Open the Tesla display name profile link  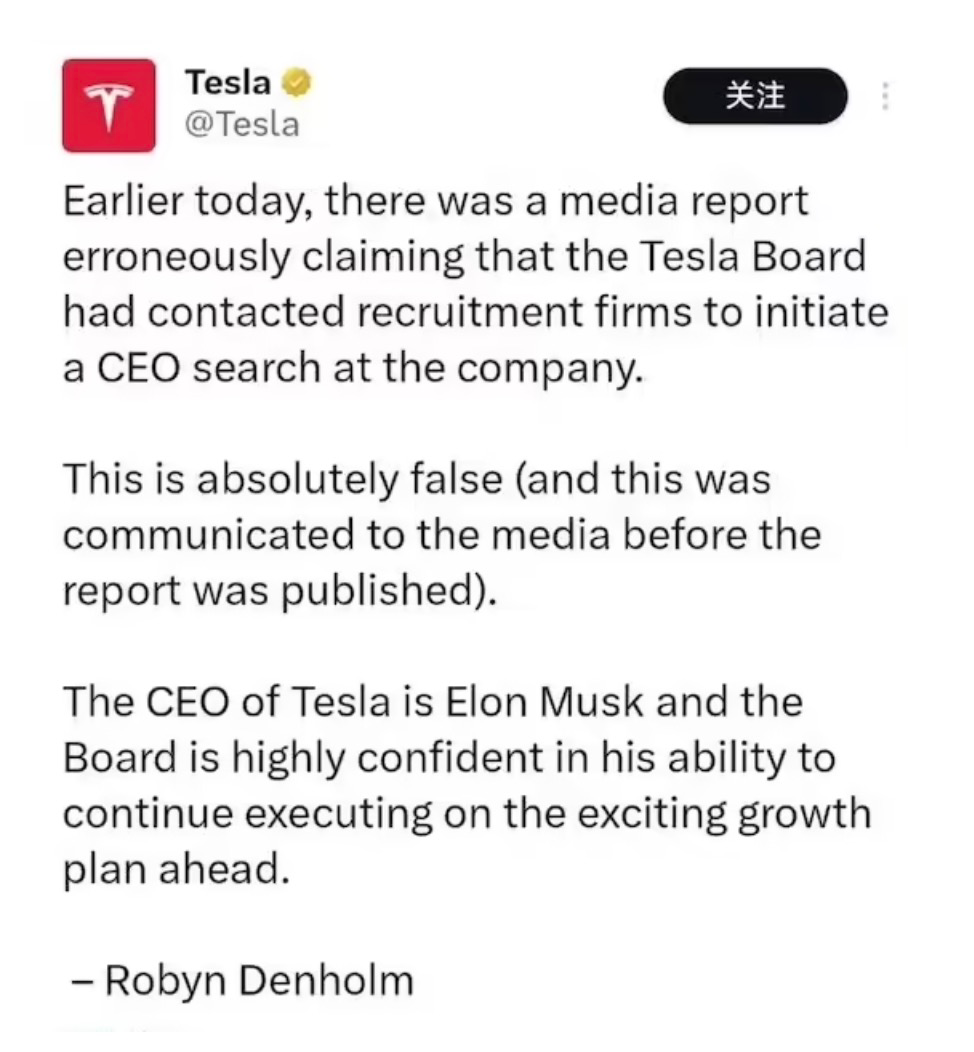[x=228, y=84]
